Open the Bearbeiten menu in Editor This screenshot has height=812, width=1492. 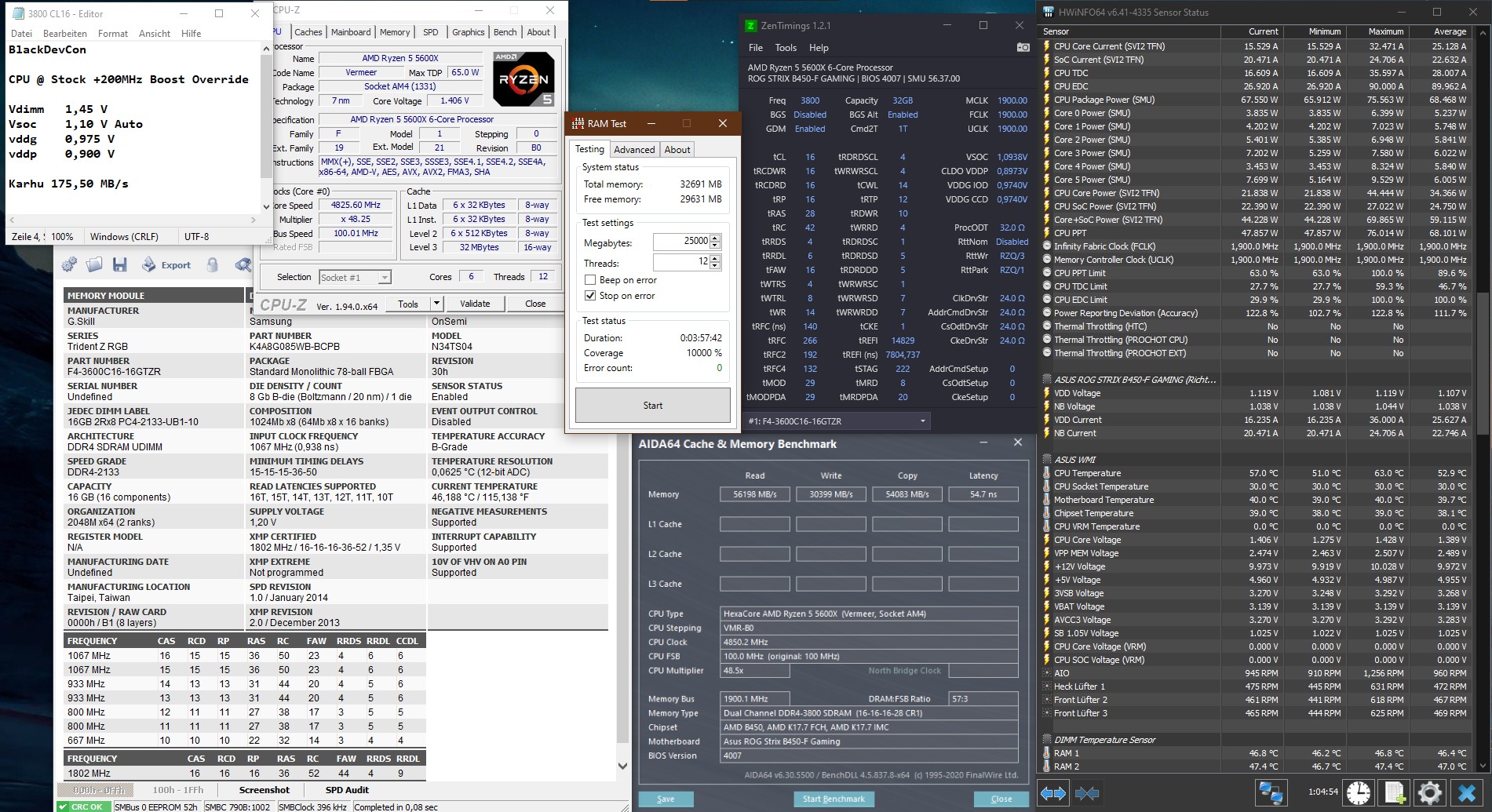[x=65, y=34]
